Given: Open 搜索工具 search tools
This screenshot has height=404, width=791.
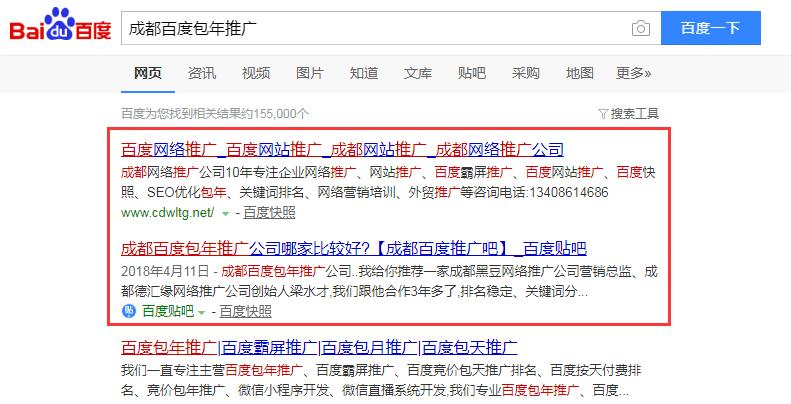Looking at the screenshot, I should click(635, 114).
